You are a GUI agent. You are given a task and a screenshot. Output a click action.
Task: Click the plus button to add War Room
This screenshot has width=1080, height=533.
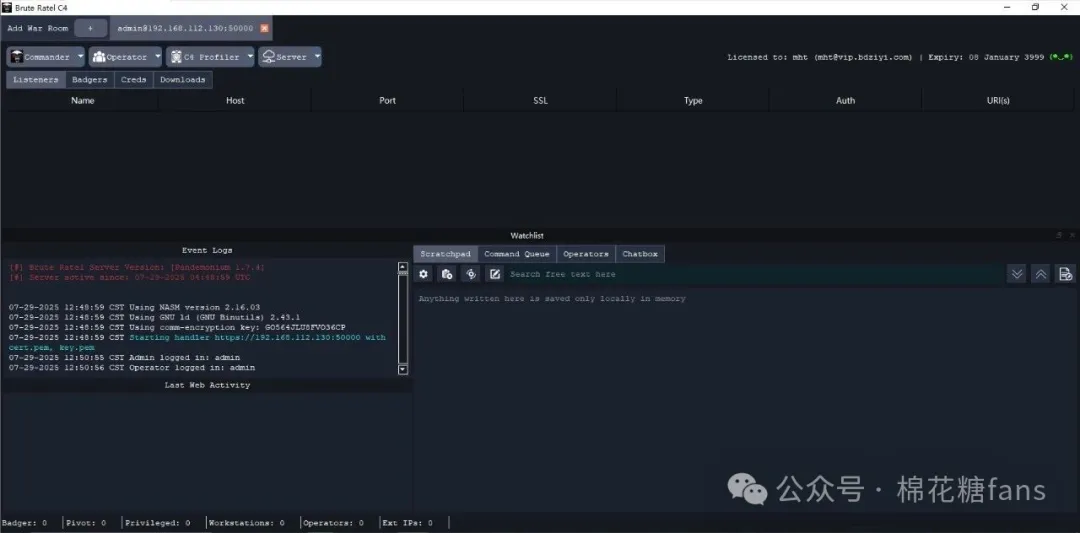click(90, 29)
